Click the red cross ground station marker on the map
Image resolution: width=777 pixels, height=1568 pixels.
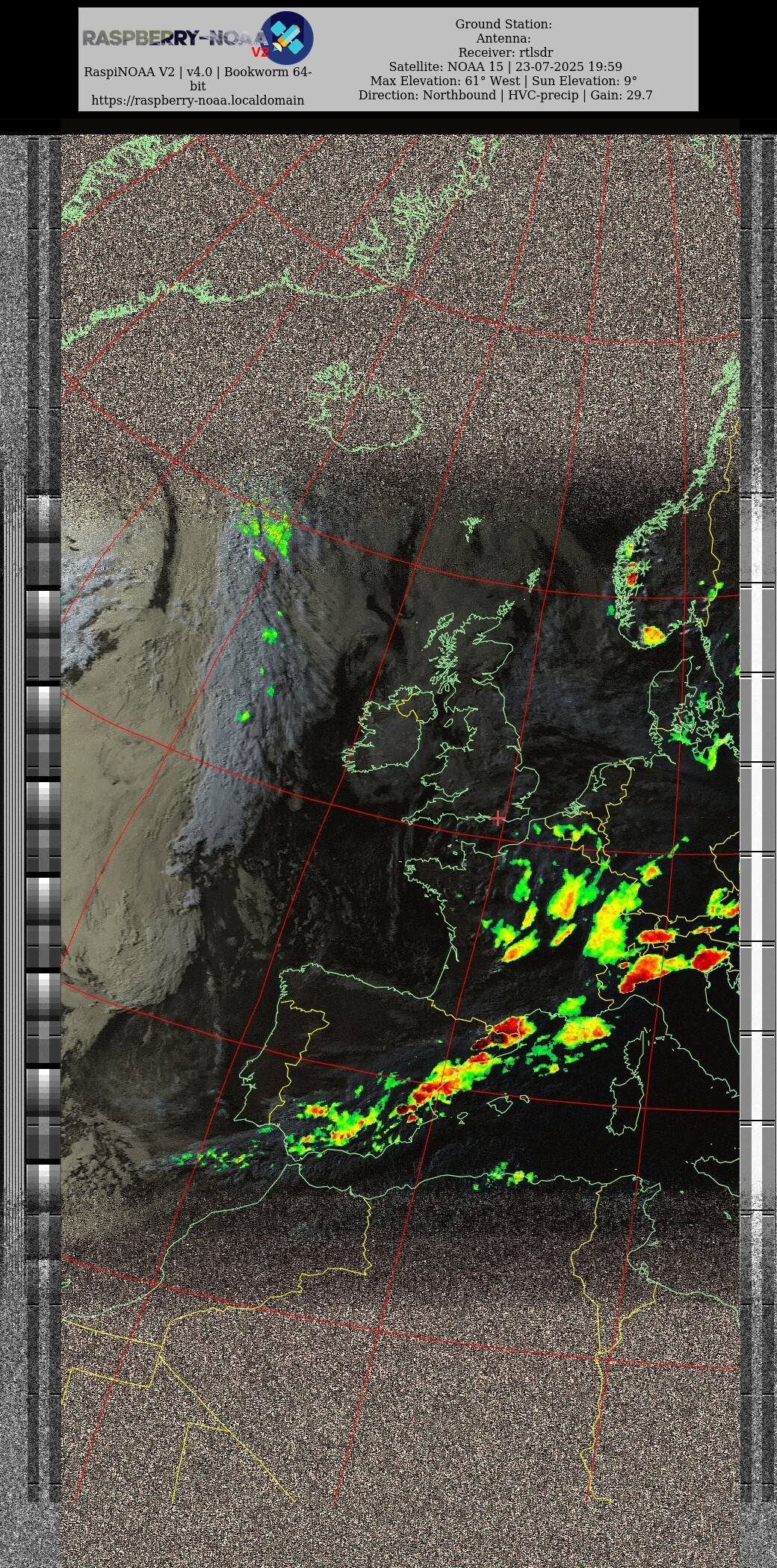(x=498, y=818)
